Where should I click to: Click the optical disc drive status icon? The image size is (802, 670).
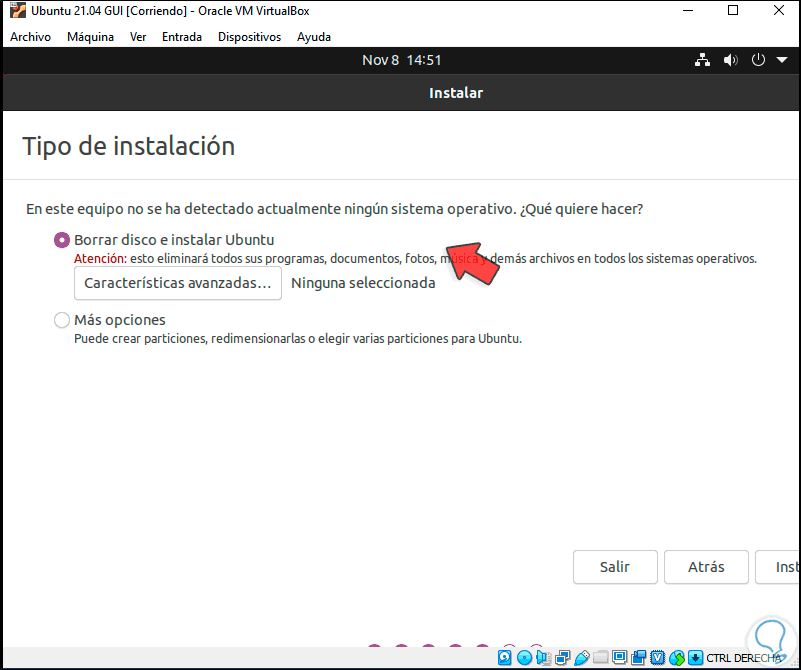coord(524,658)
